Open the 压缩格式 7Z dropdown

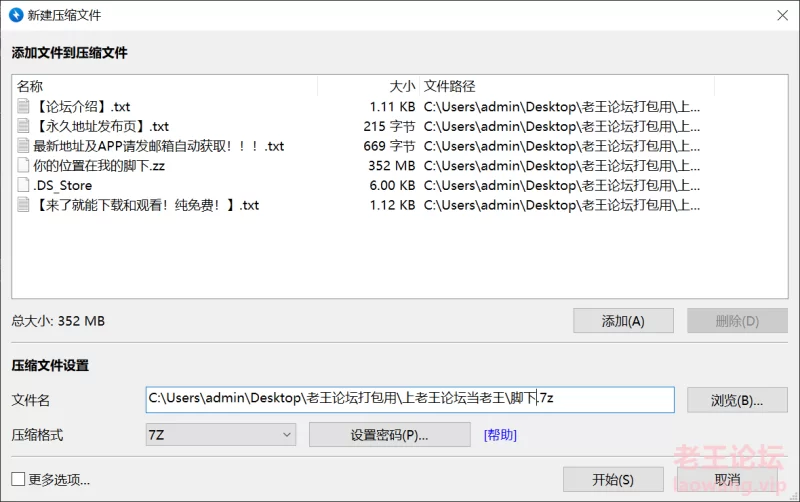[220, 435]
